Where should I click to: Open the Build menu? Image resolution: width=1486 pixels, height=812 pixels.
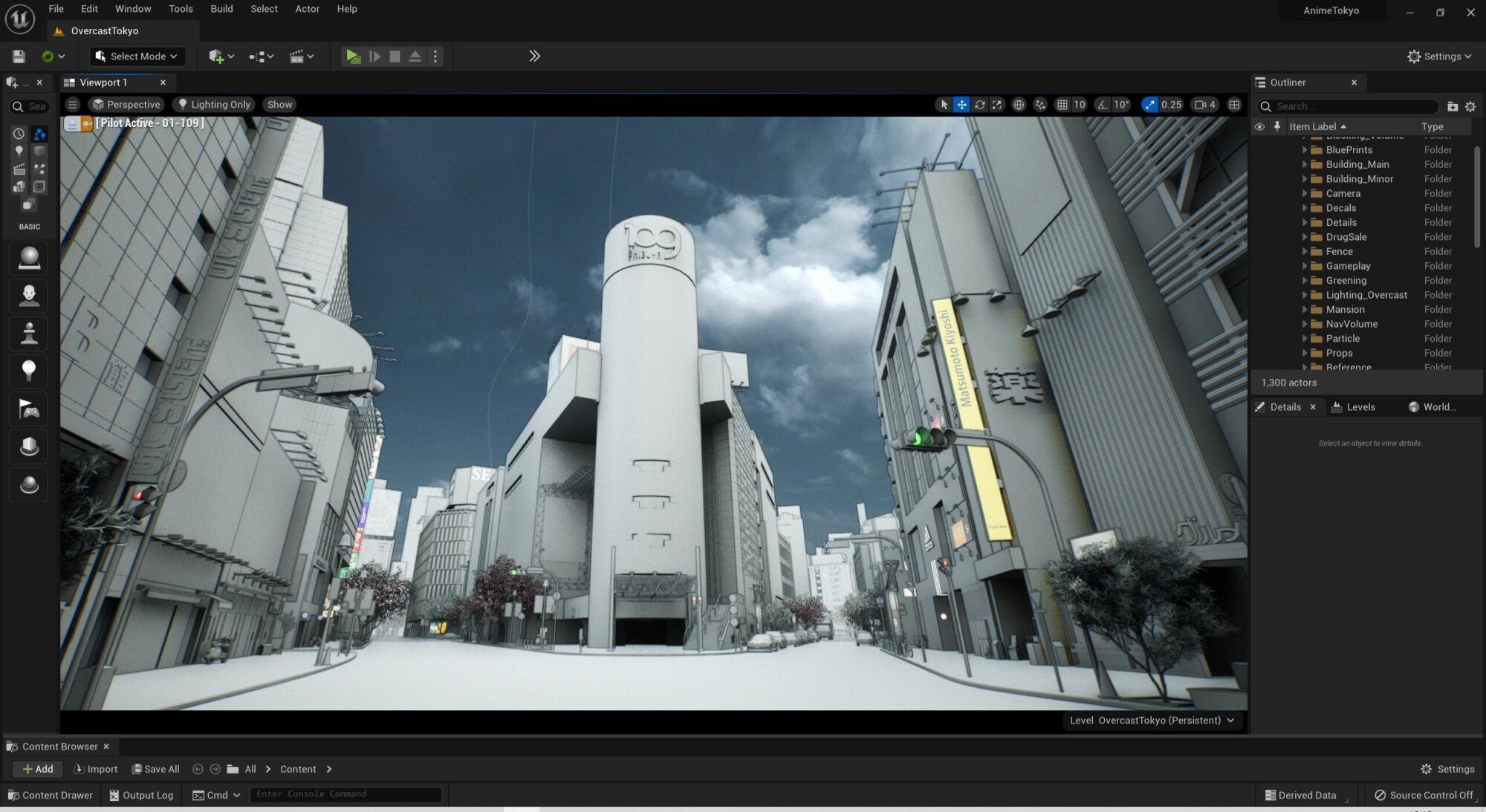tap(221, 9)
